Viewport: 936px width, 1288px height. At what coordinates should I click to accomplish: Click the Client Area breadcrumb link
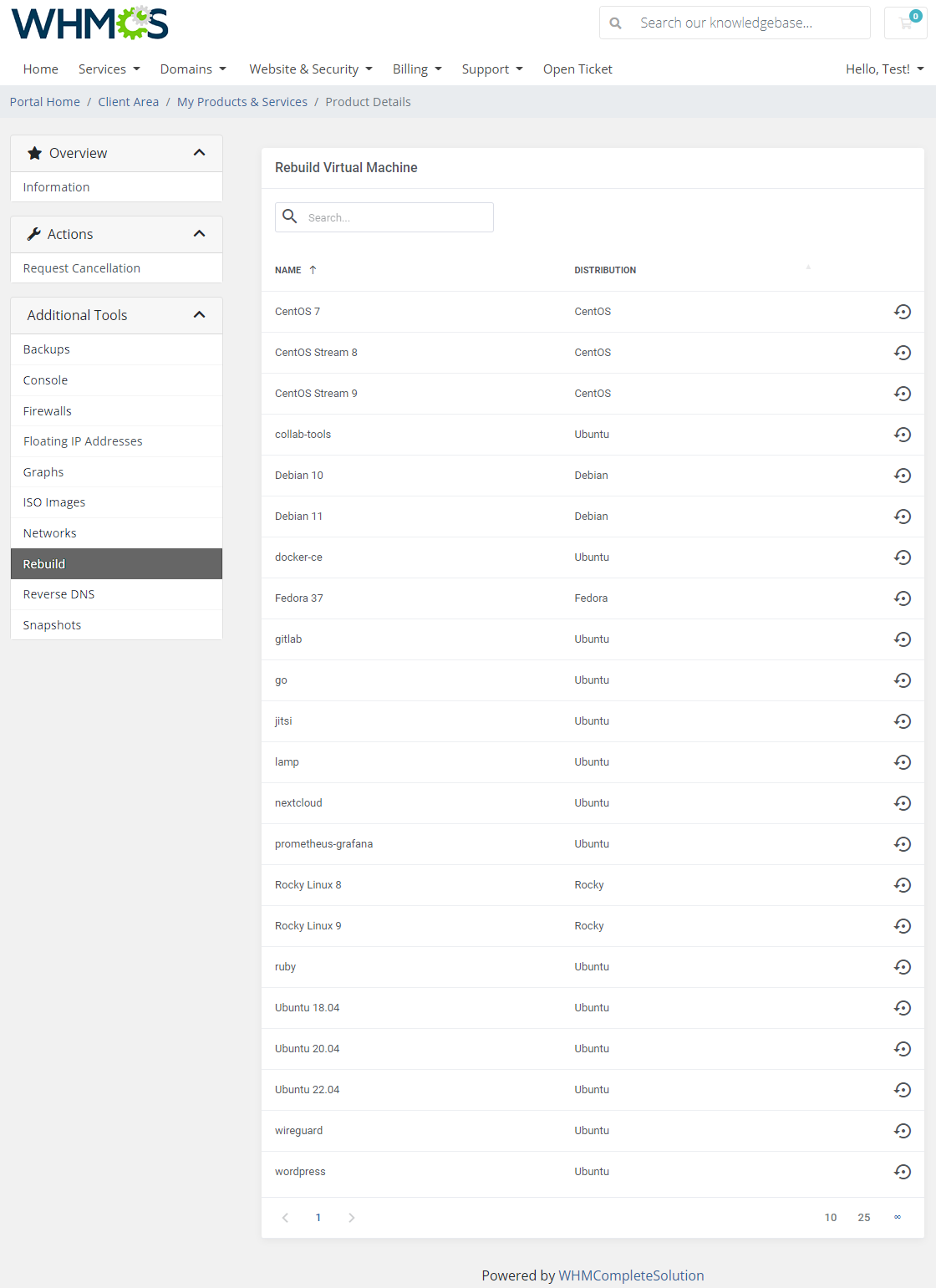tap(128, 102)
